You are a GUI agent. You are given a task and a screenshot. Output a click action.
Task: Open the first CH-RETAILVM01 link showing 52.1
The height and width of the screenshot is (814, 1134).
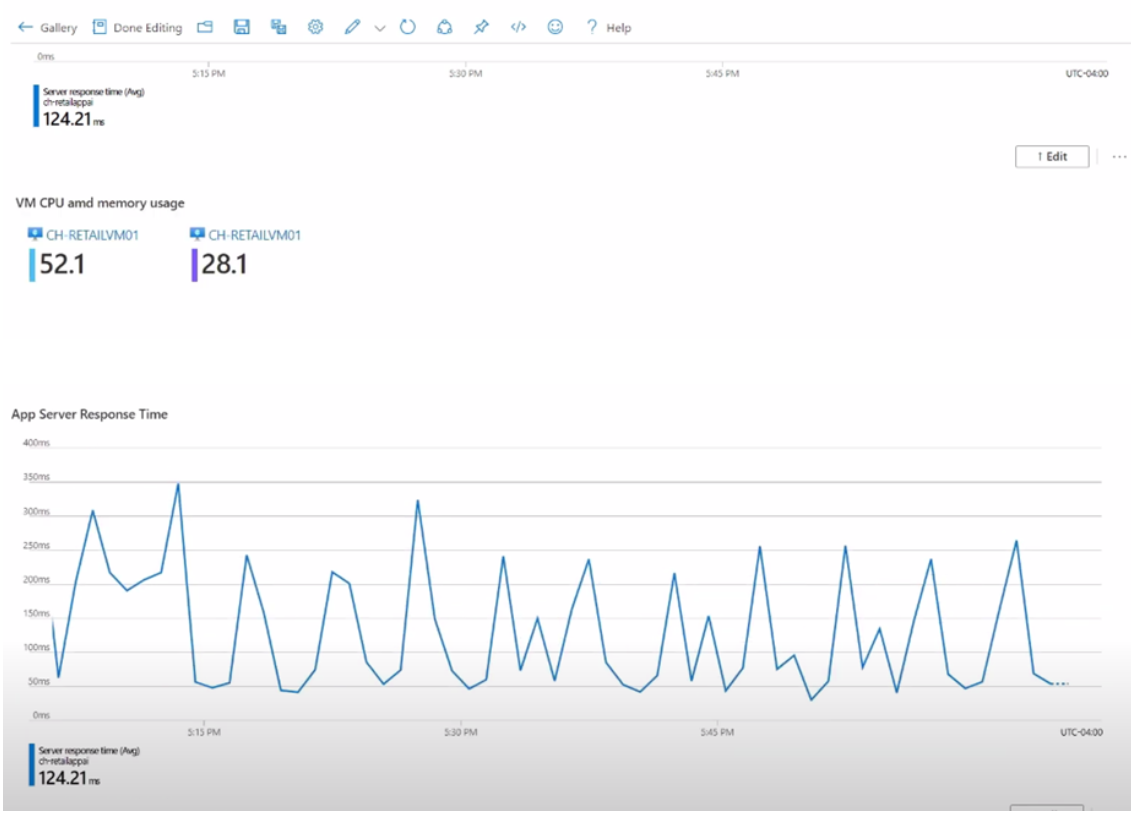coord(92,235)
